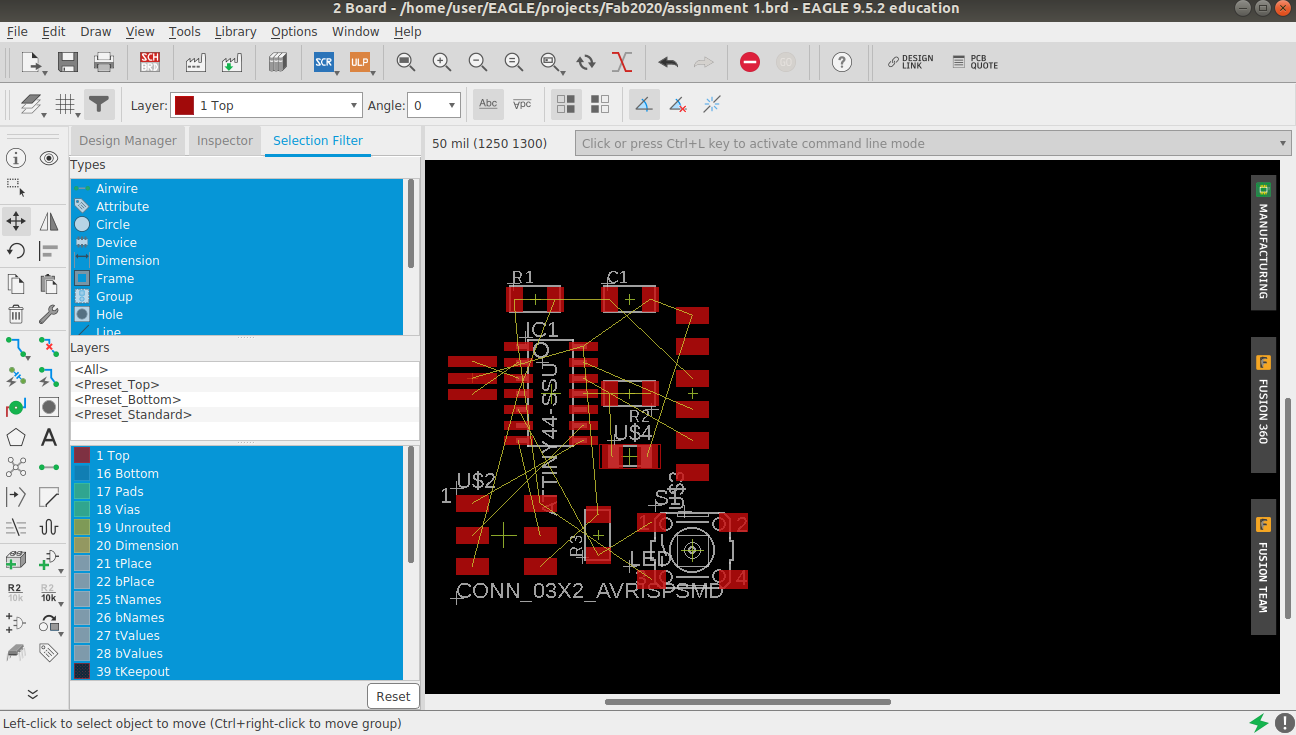
Task: Toggle the selection filter funnel button
Action: [98, 104]
